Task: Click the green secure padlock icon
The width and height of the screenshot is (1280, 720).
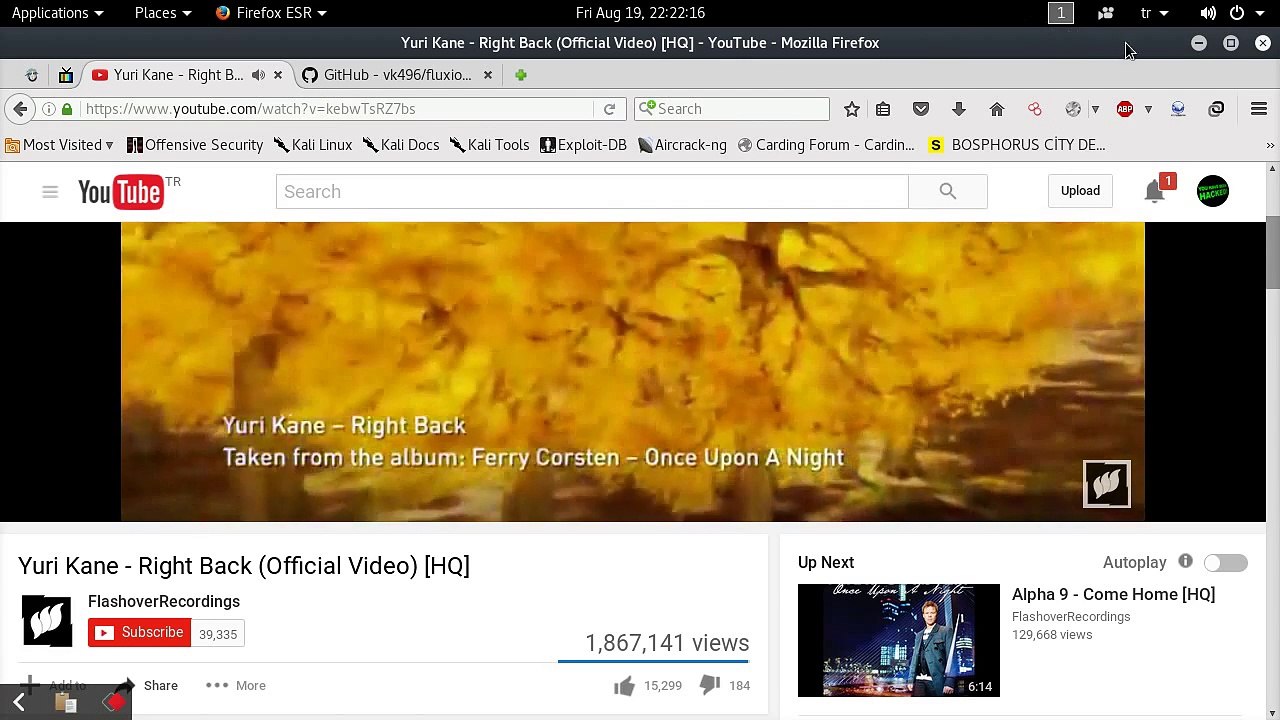Action: [x=67, y=109]
